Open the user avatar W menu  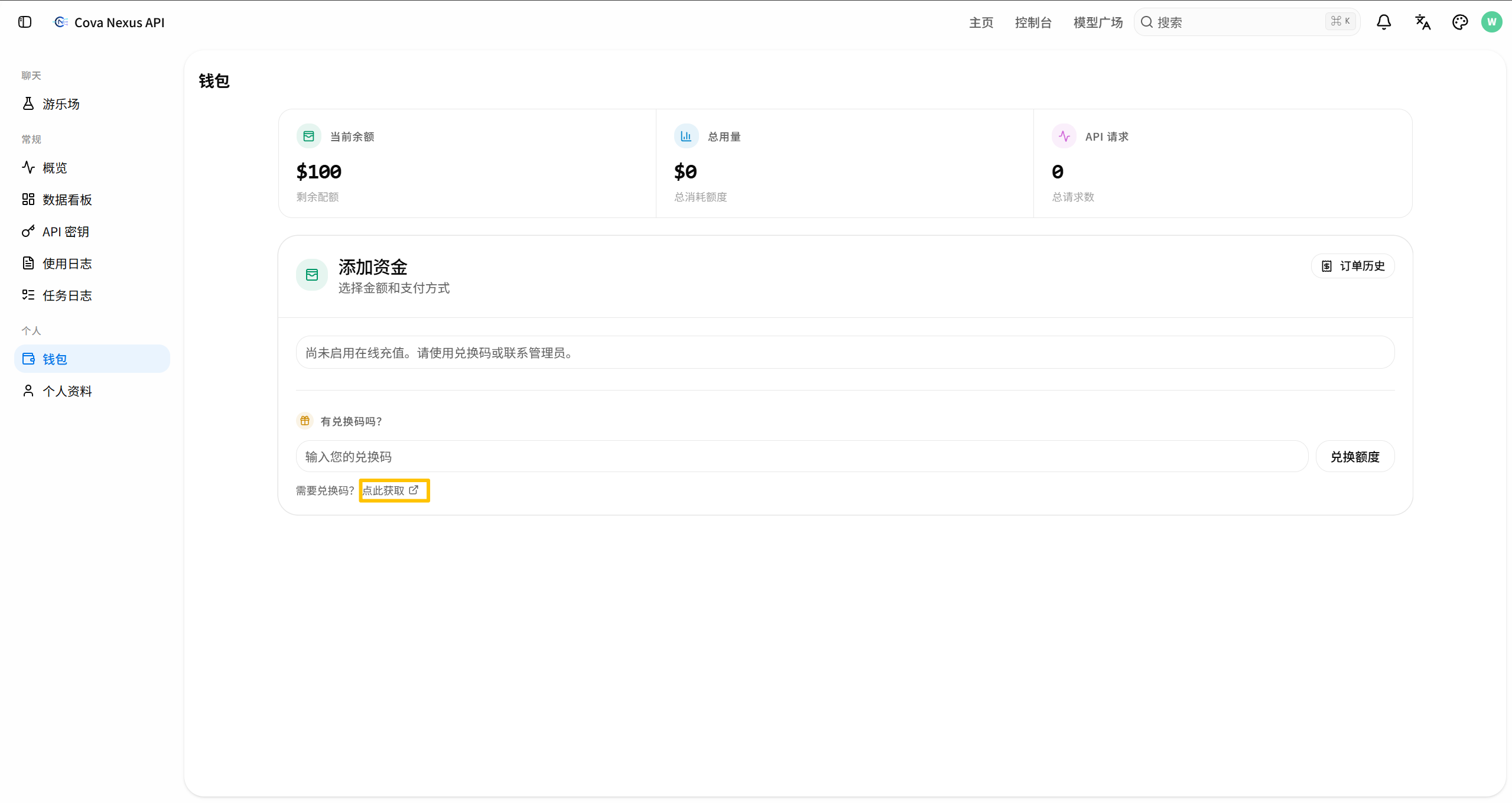[1492, 22]
